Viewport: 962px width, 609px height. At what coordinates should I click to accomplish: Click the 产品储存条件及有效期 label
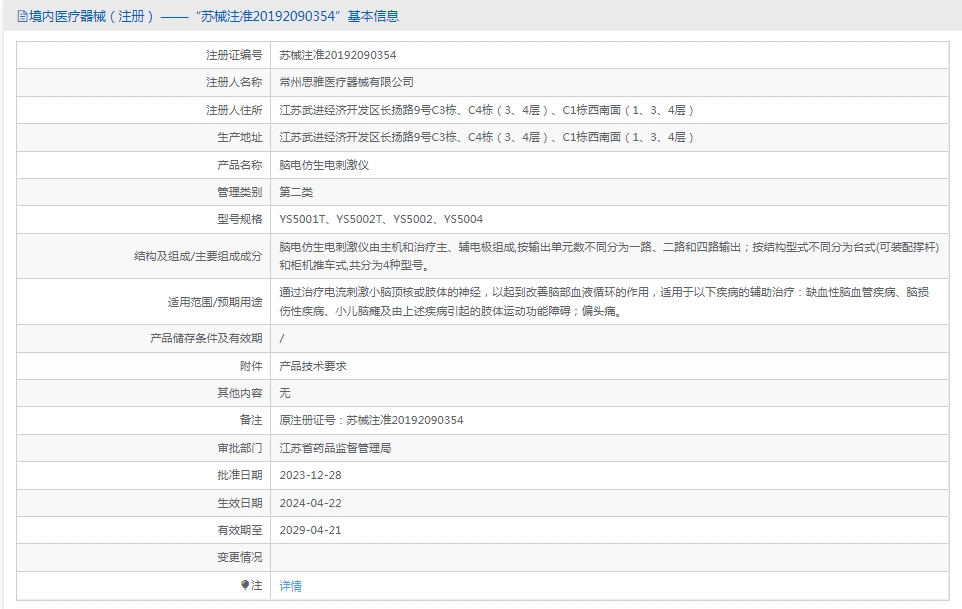click(x=206, y=338)
